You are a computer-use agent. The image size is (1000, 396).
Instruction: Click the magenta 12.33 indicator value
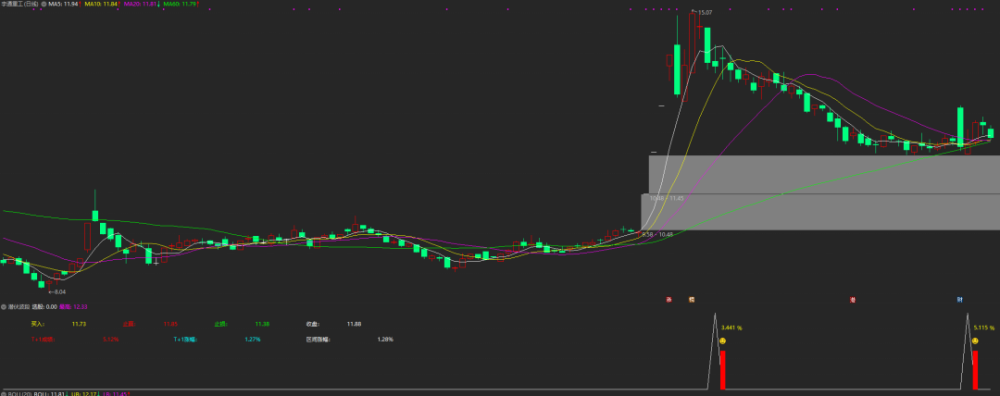(80, 307)
